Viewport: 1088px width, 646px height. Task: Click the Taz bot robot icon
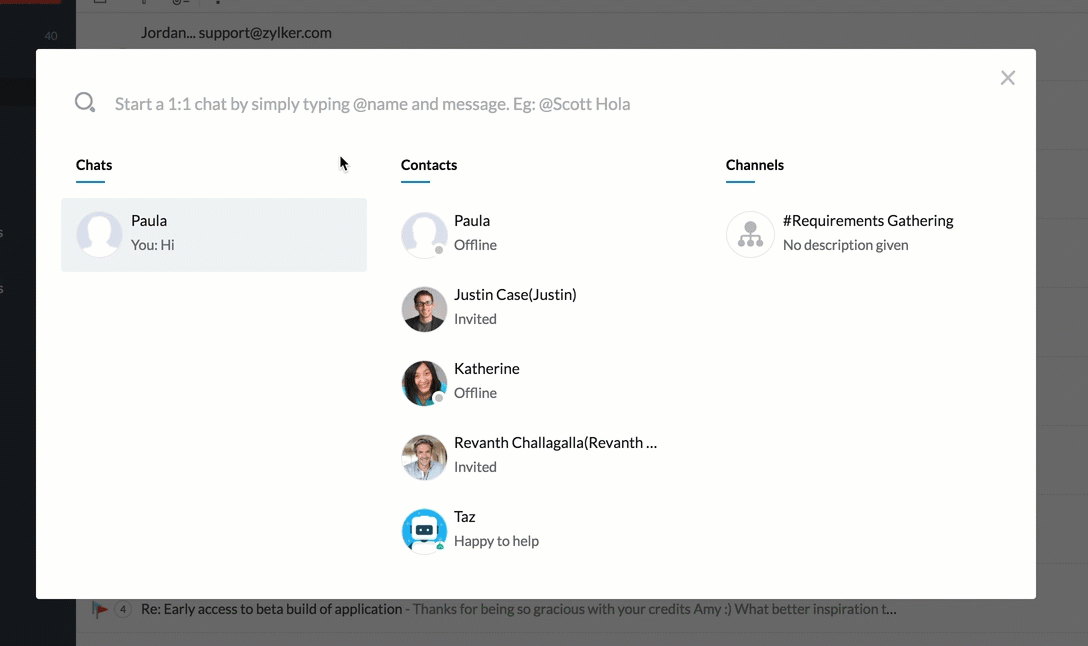tap(424, 531)
